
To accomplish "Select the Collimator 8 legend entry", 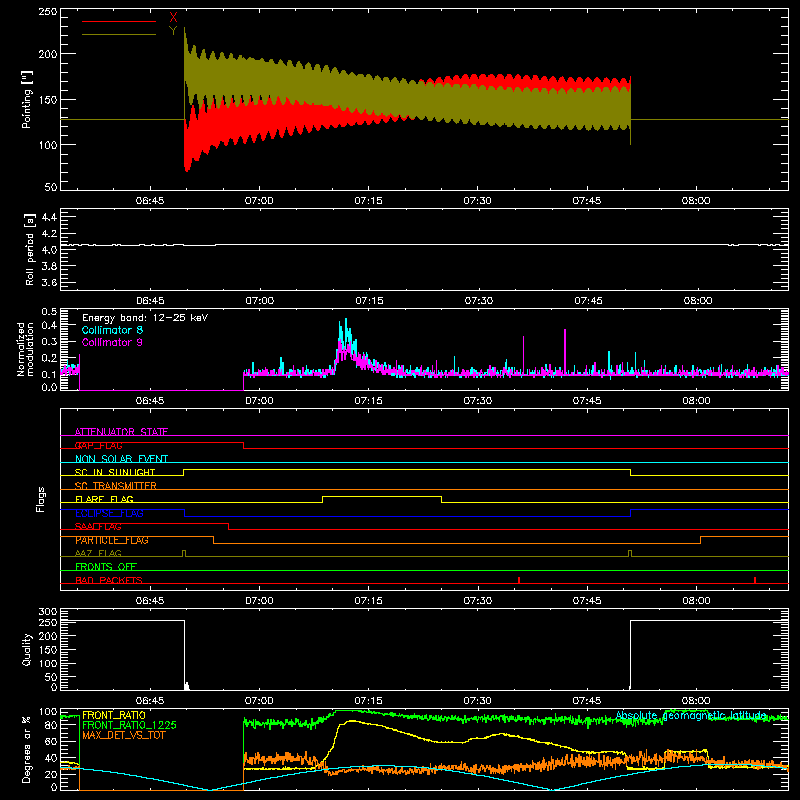I will pos(112,330).
